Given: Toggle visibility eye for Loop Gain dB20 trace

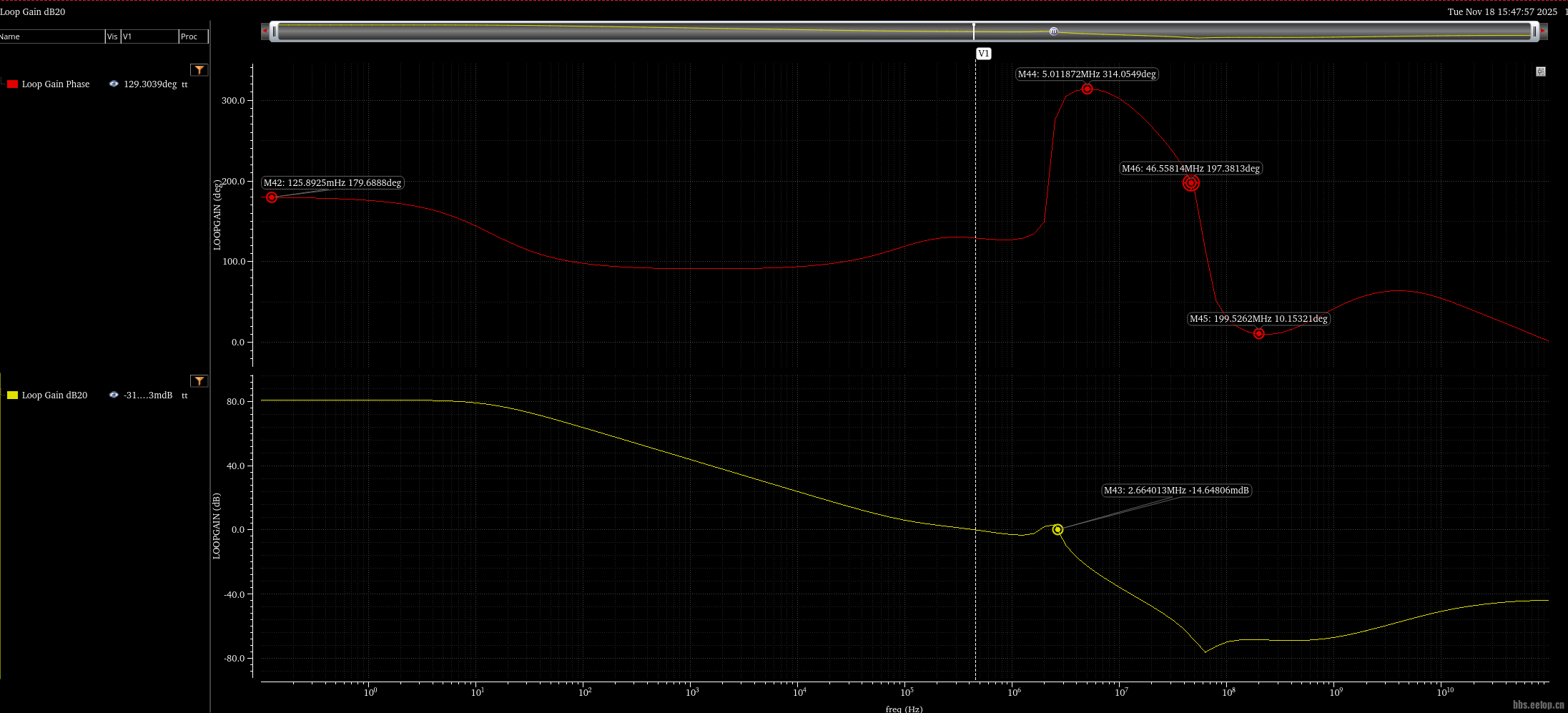Looking at the screenshot, I should (114, 395).
